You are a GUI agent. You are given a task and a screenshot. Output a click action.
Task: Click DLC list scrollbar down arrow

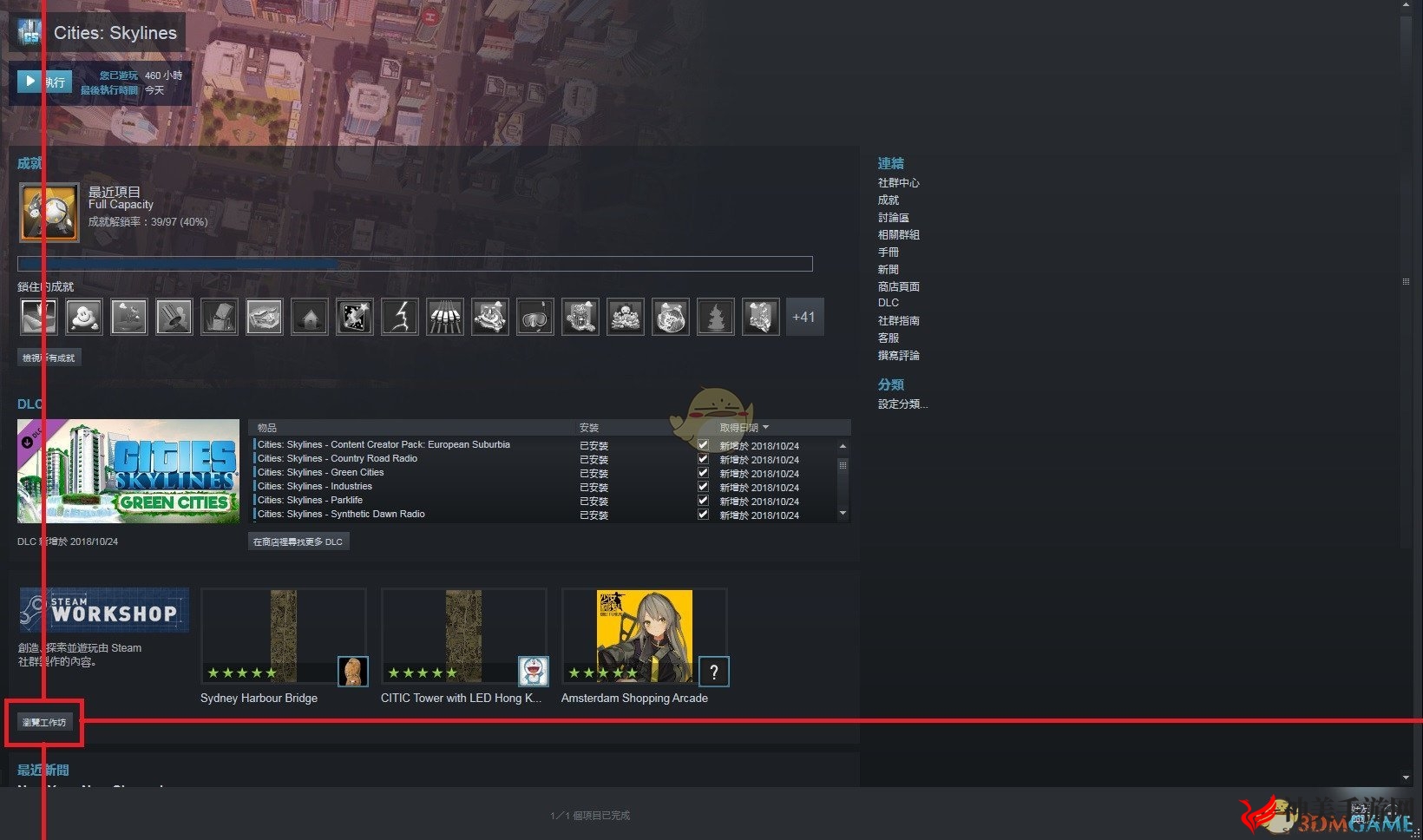tap(843, 514)
